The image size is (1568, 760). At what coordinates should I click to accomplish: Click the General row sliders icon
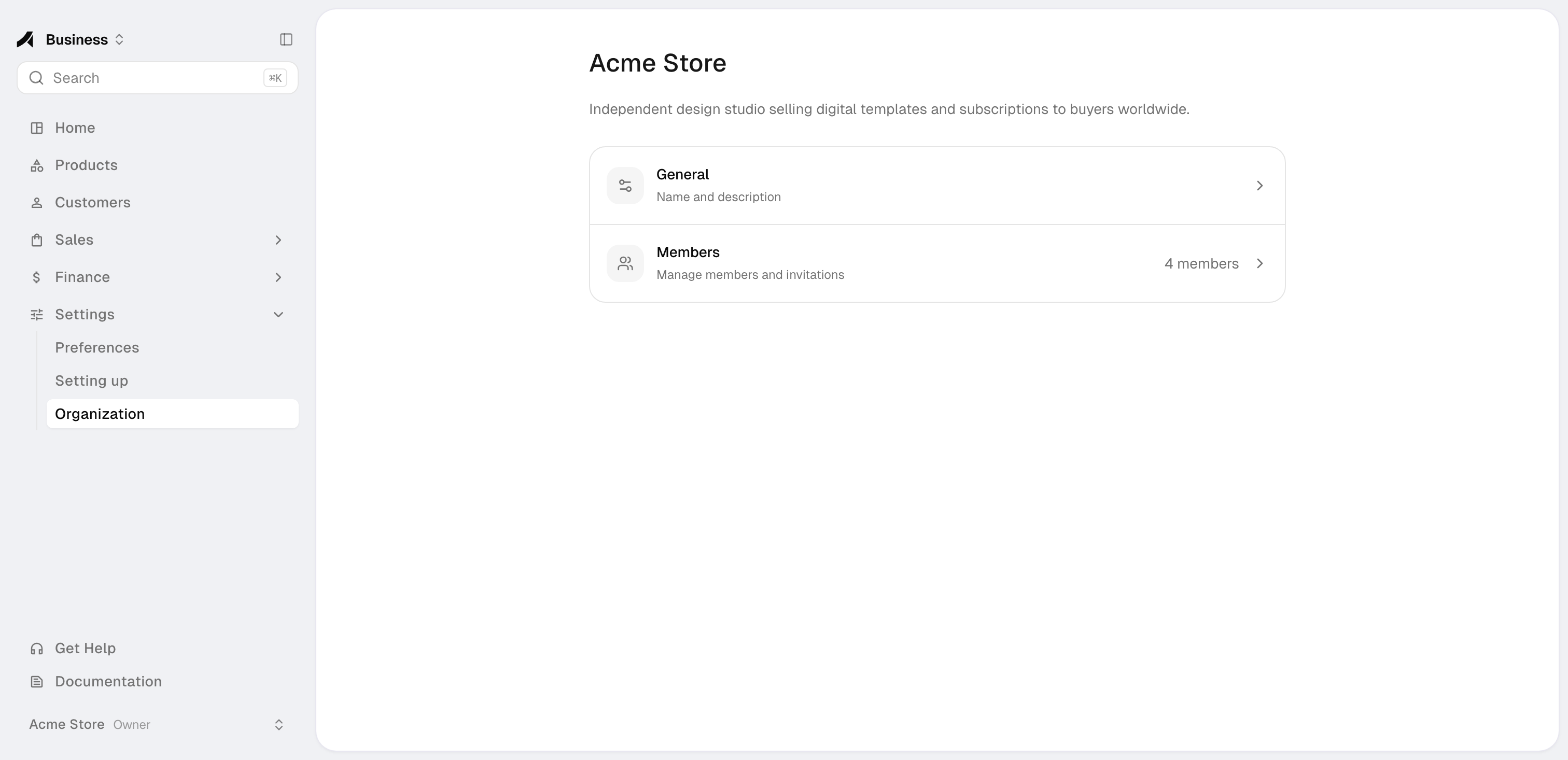click(625, 186)
